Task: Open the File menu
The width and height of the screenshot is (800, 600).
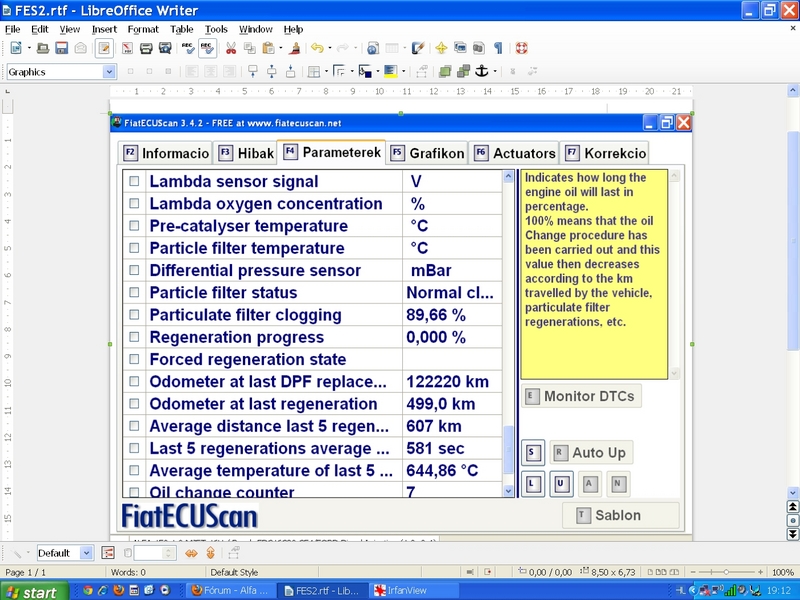Action: tap(12, 29)
